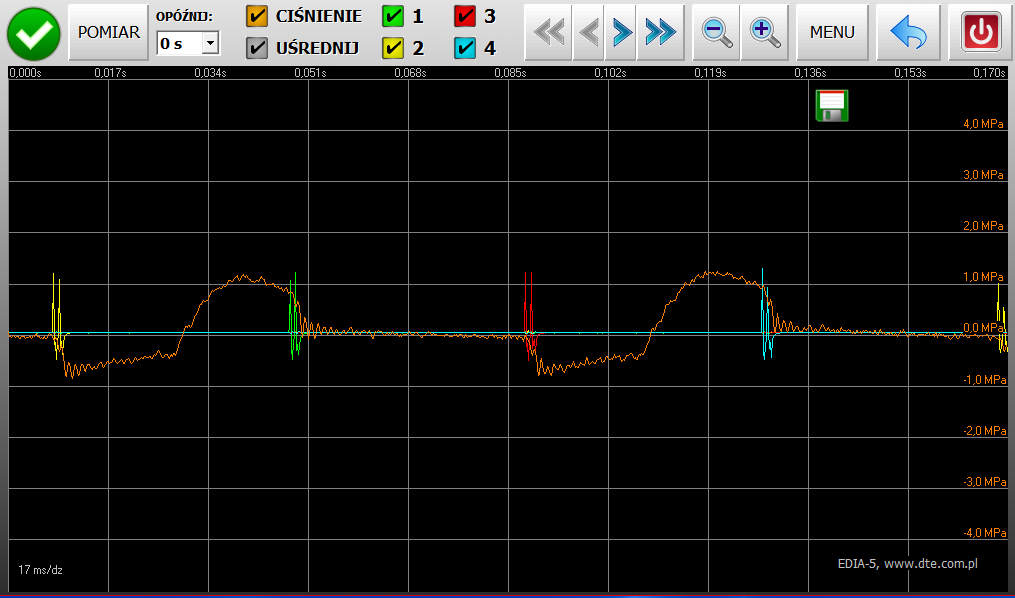
Task: Toggle red channel 3 checkbox
Action: click(x=465, y=16)
